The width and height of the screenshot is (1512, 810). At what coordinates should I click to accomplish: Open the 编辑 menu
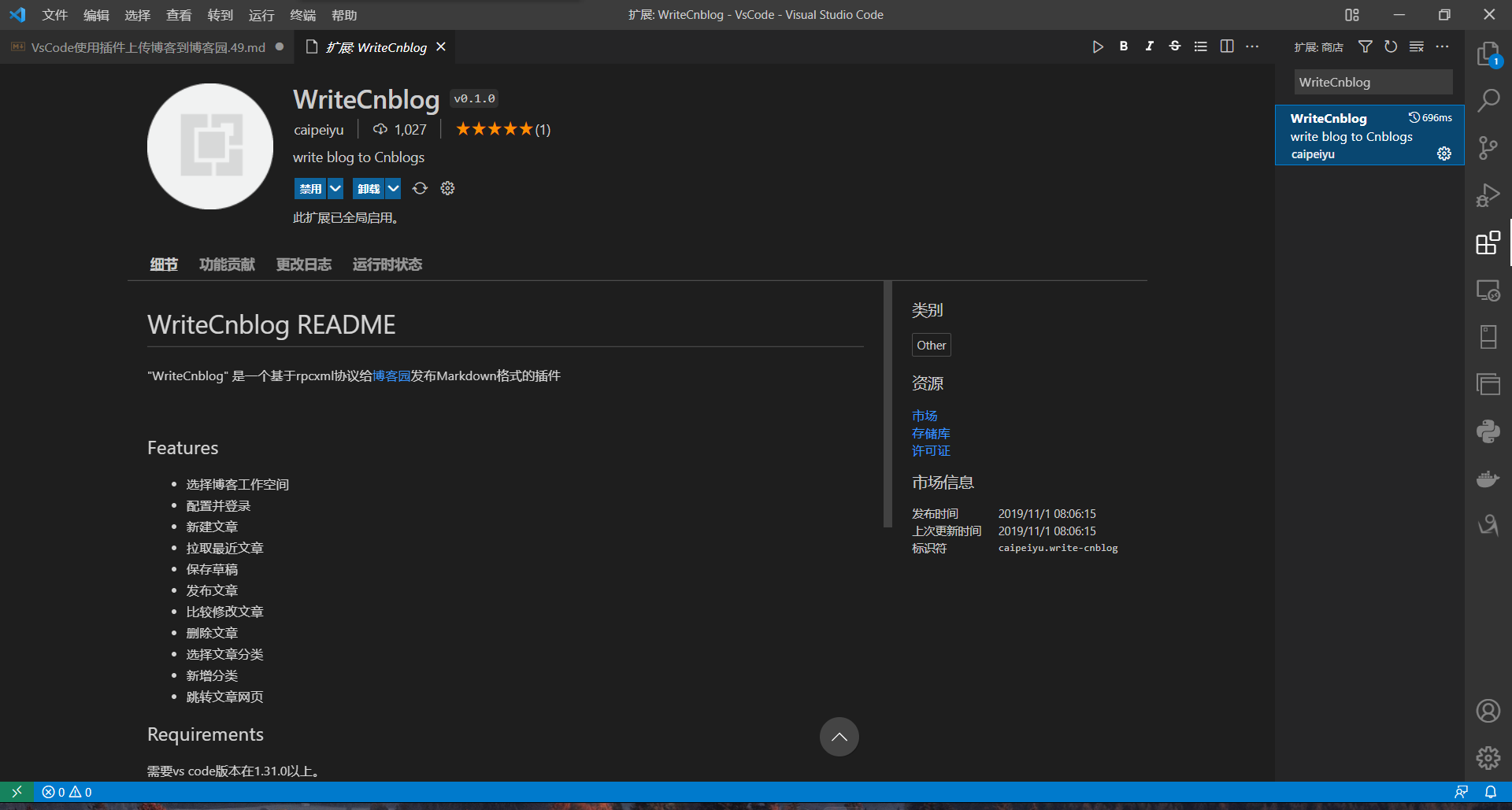point(96,15)
